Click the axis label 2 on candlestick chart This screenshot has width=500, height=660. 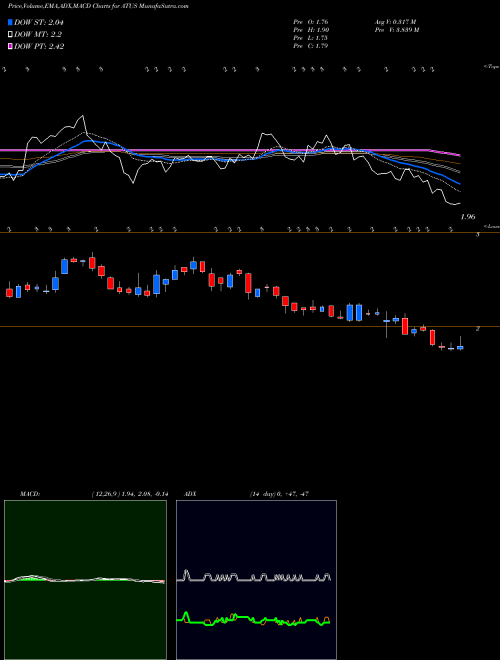(x=478, y=329)
